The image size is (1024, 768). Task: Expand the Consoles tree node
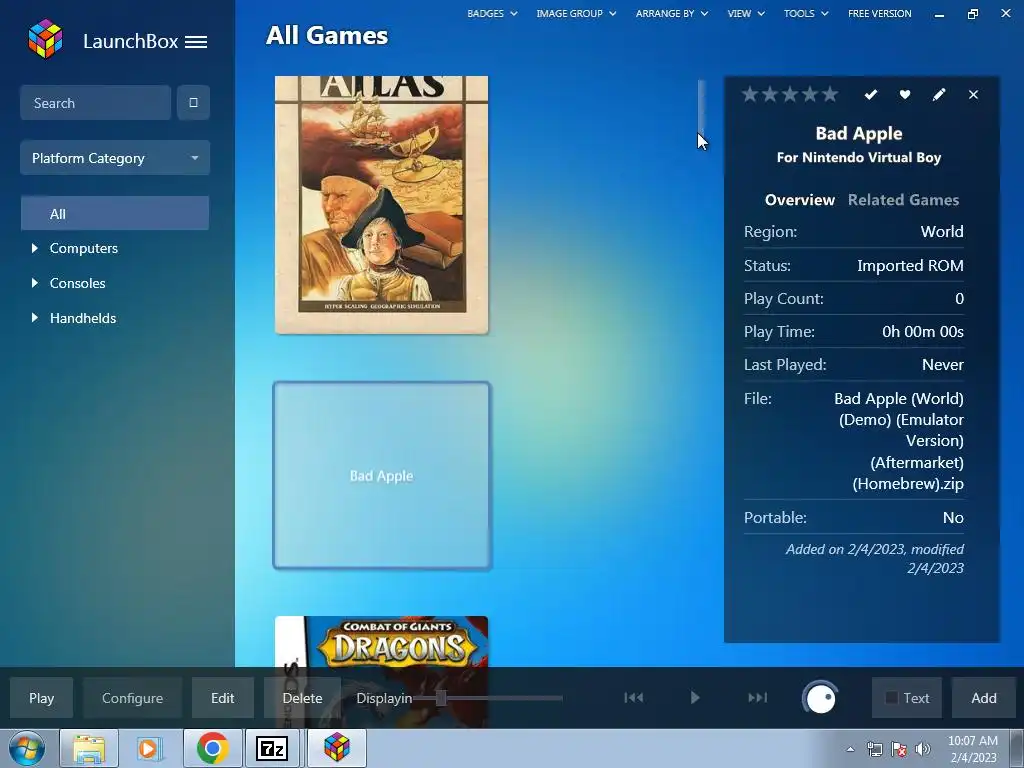[x=35, y=283]
